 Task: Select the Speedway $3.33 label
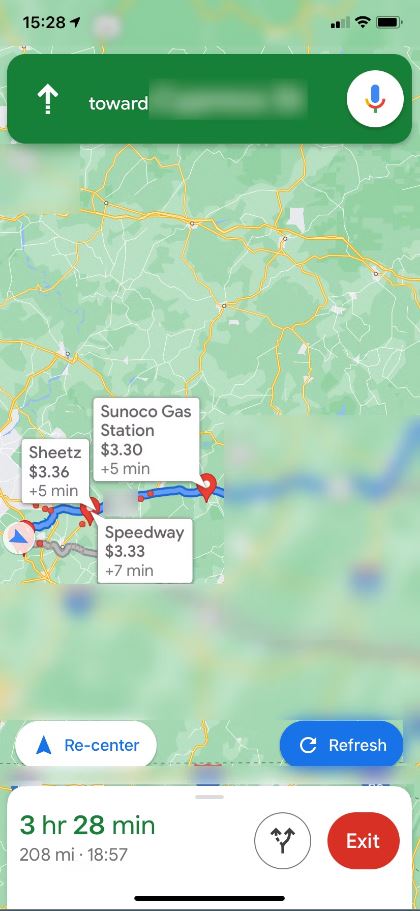pos(145,551)
